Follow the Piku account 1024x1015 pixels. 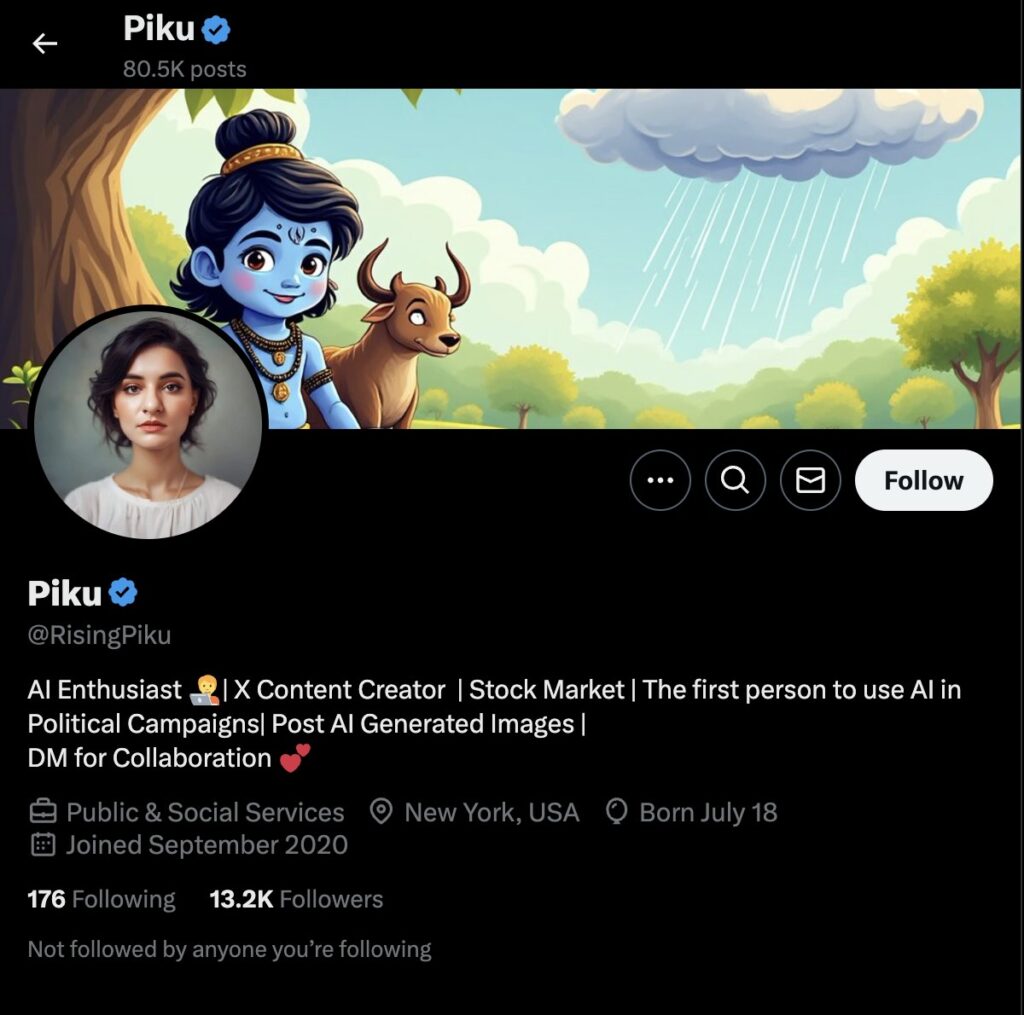[x=923, y=480]
